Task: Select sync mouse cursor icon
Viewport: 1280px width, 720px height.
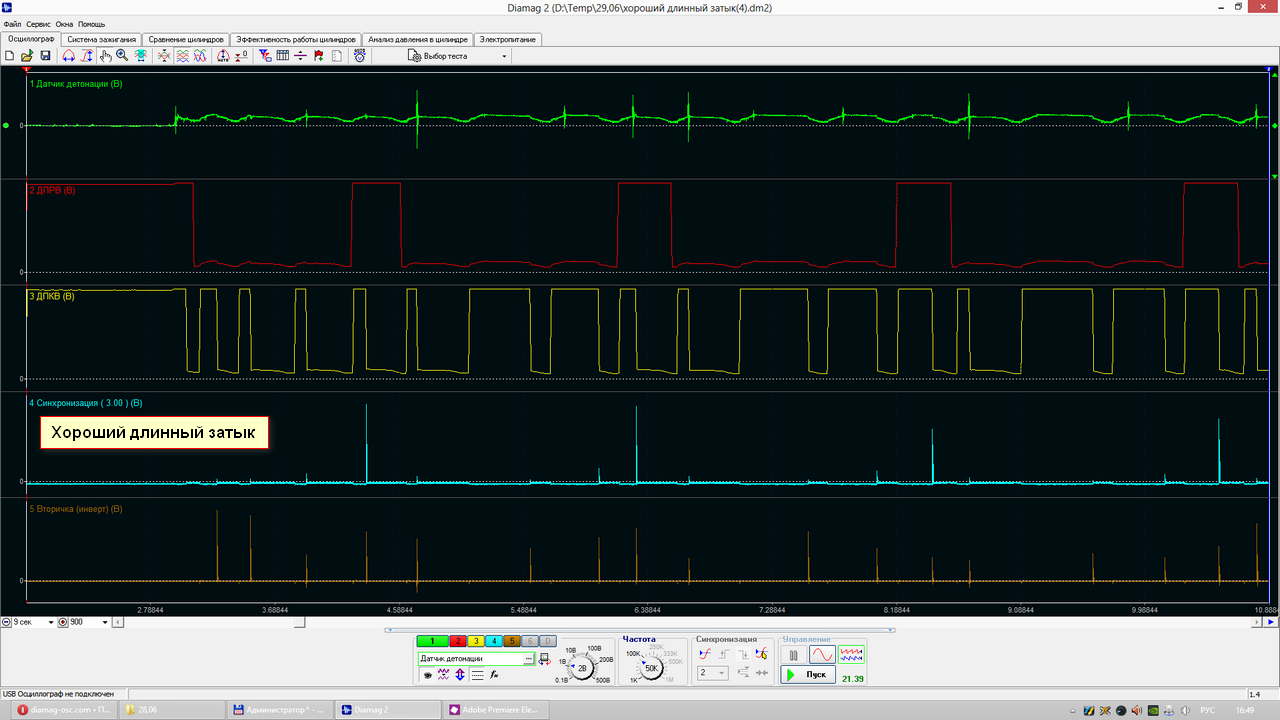Action: [x=761, y=654]
